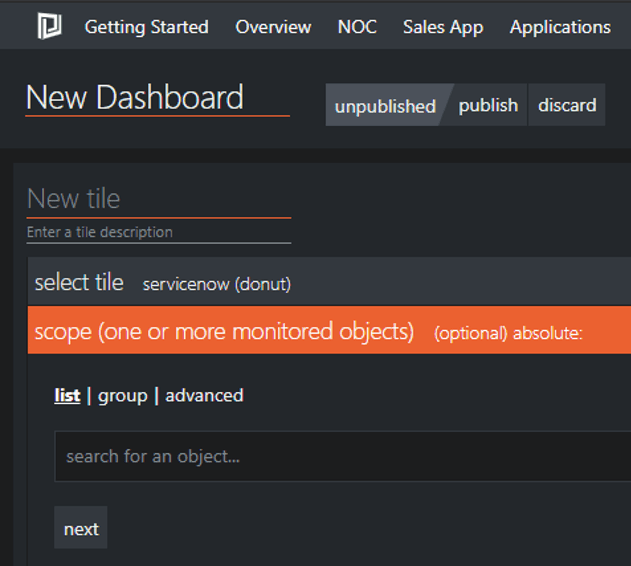The width and height of the screenshot is (631, 566).
Task: Click the search for an object box
Action: [x=342, y=456]
